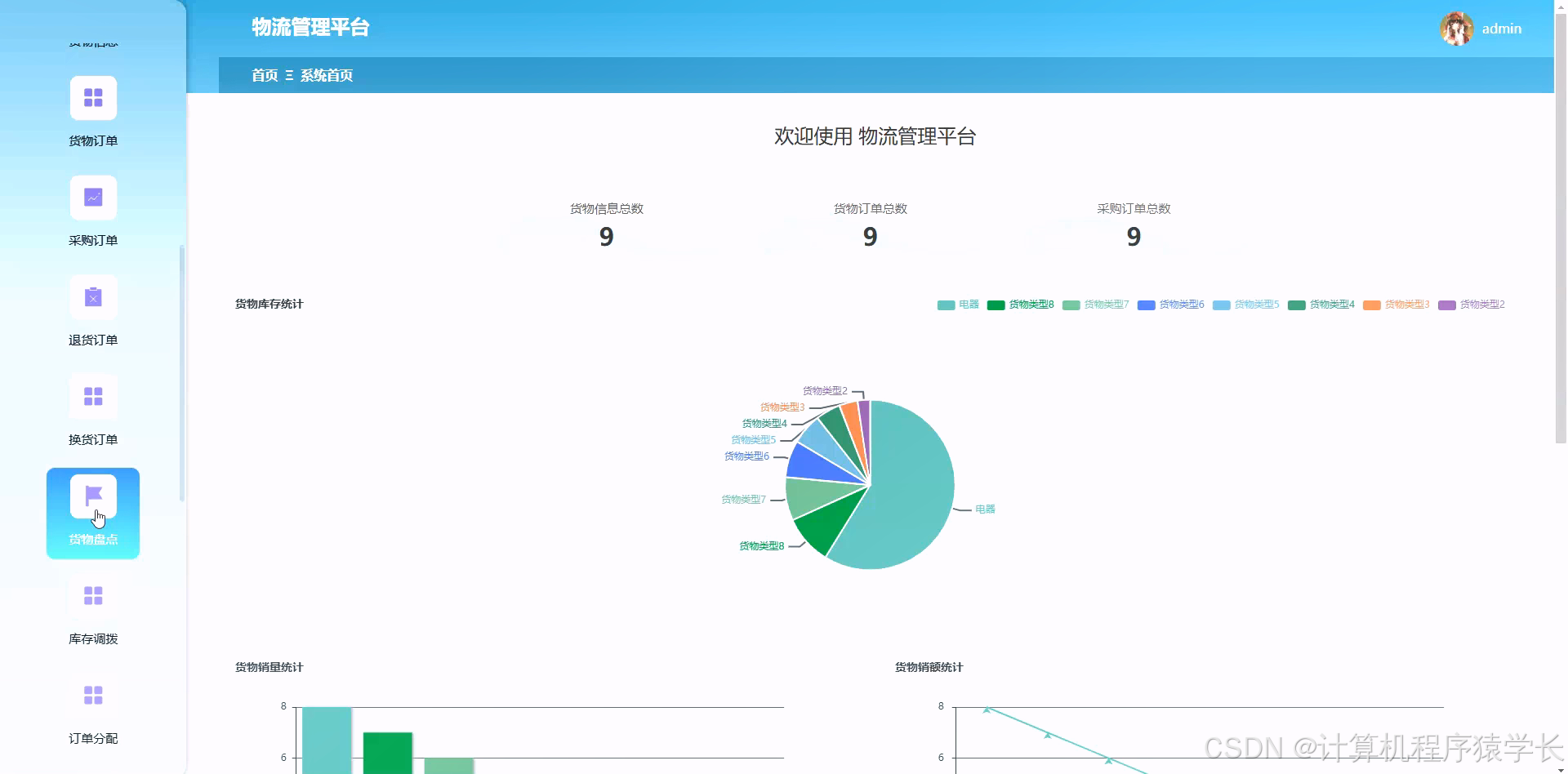This screenshot has height=774, width=1568.
Task: Toggle the 货物类型4 legend entry
Action: 1321,305
